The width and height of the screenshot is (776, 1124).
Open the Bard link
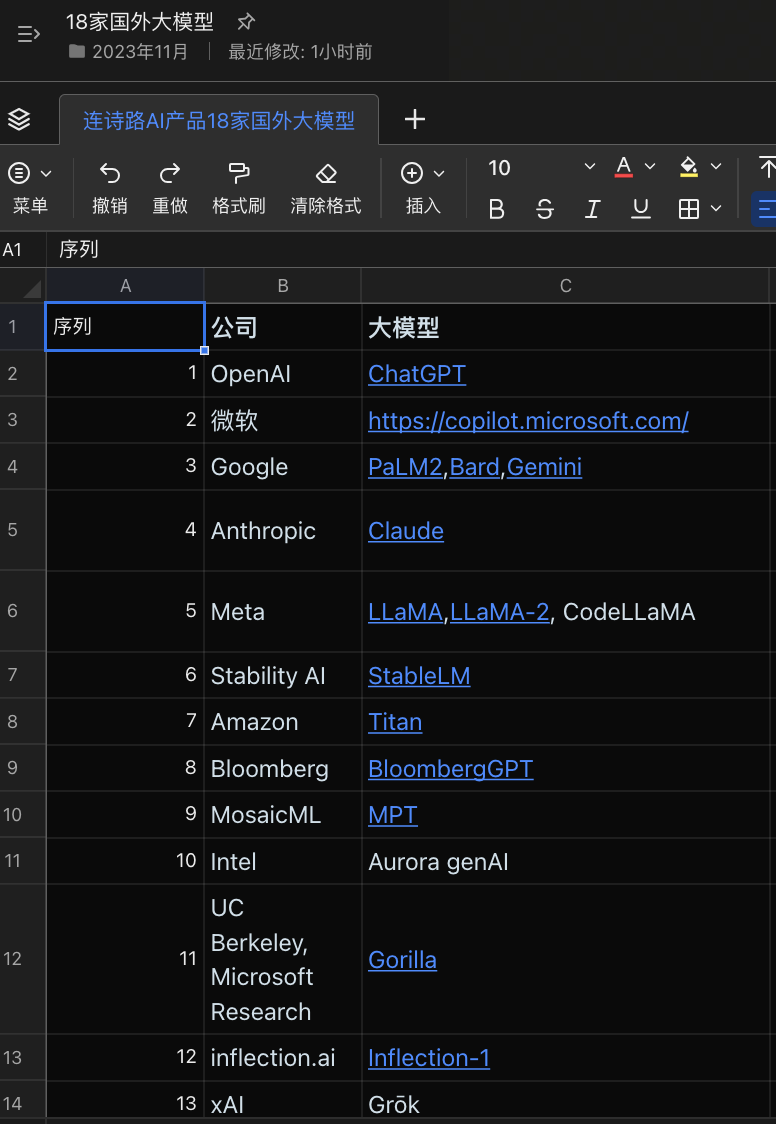[x=474, y=467]
